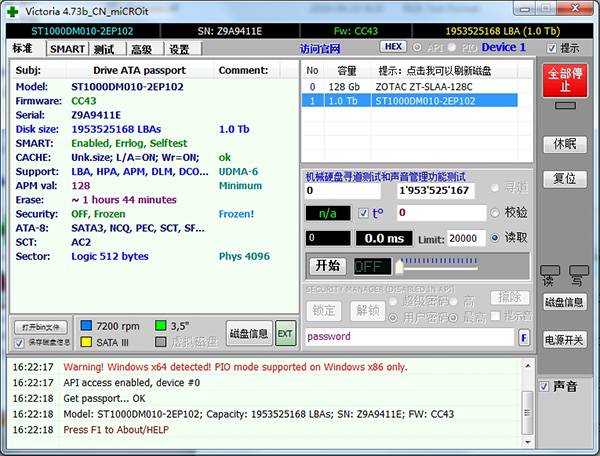Toggle the temperature t° checkbox

tap(363, 213)
